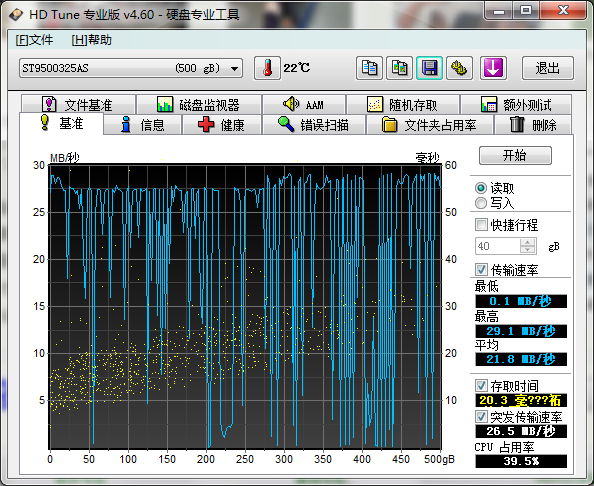Screen dimensions: 594x486
Task: Click the copy screenshot to clipboard icon
Action: pyautogui.click(x=399, y=68)
